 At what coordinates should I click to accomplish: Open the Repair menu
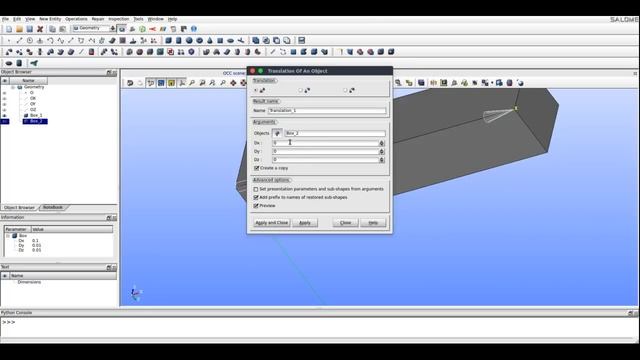click(98, 19)
